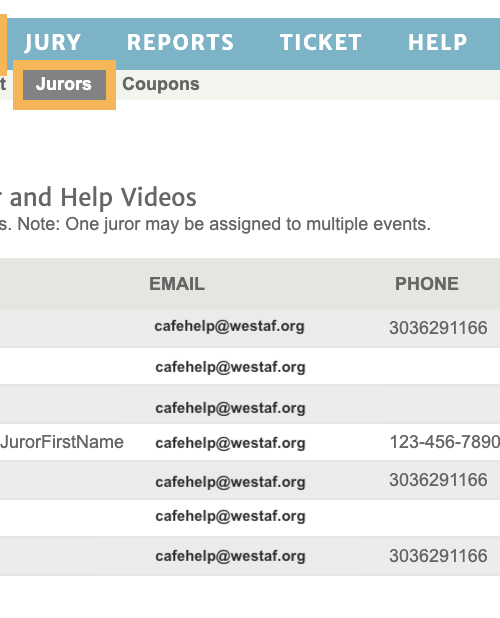Click email in the JurorFirstName row
The height and width of the screenshot is (618, 500).
click(230, 443)
